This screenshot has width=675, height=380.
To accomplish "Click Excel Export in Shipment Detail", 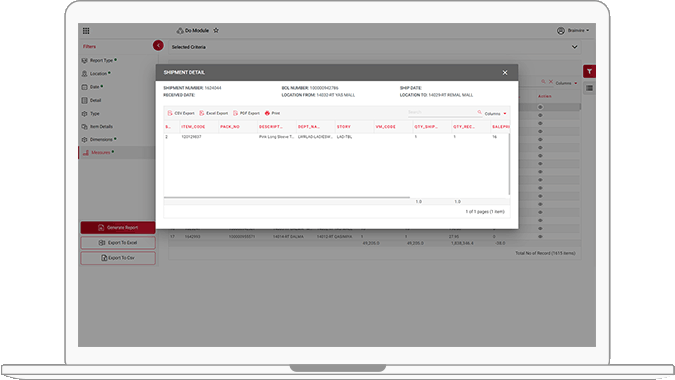I will pos(214,113).
